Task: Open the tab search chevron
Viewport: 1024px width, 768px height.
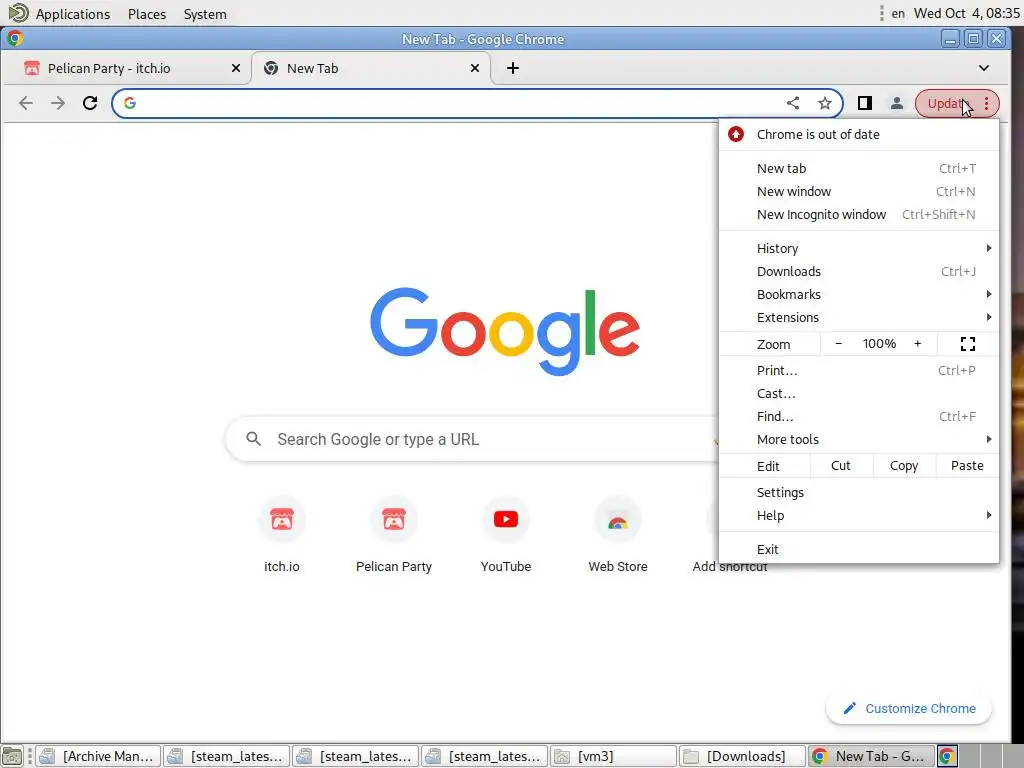Action: [x=984, y=68]
